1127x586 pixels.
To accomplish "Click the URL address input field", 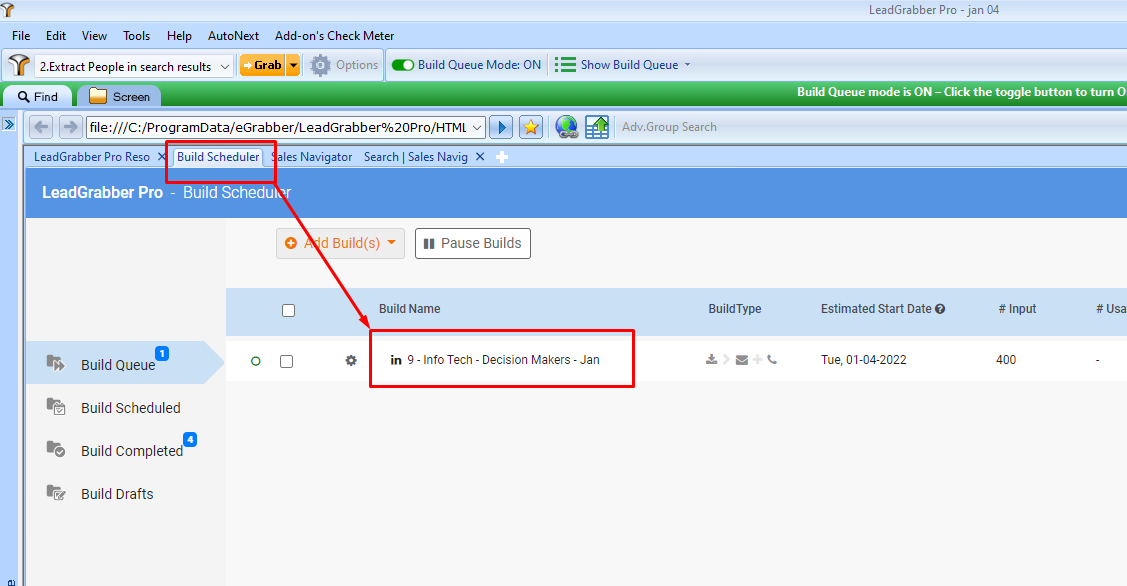I will click(278, 127).
